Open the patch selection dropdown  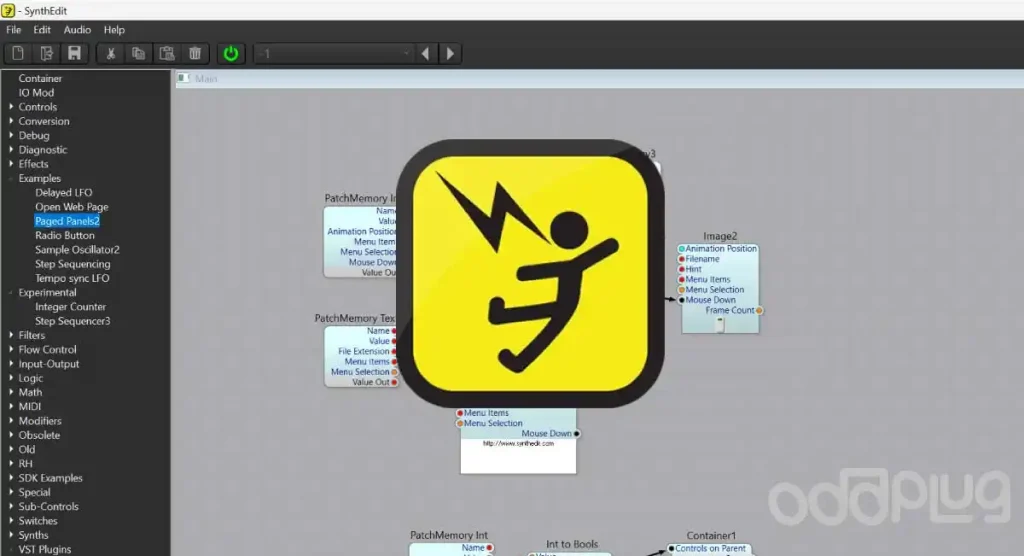[405, 53]
